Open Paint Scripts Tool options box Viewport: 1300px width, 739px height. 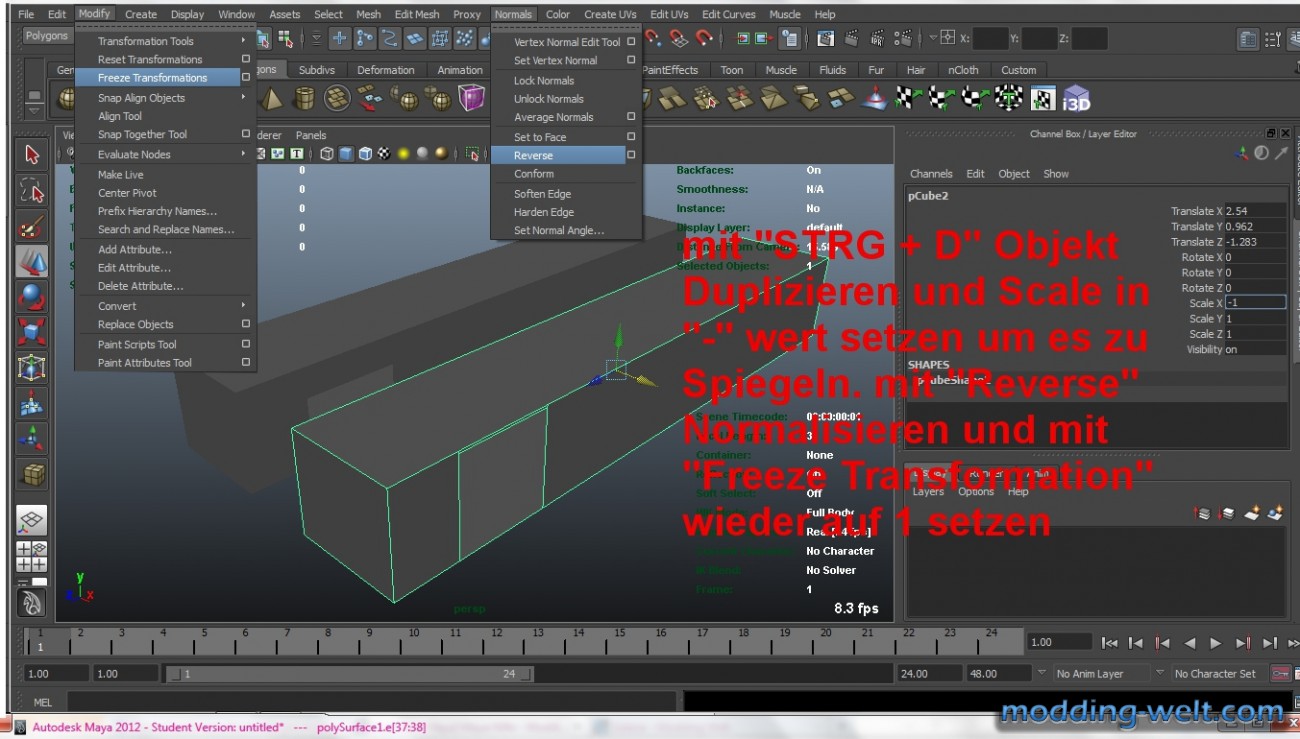point(246,344)
